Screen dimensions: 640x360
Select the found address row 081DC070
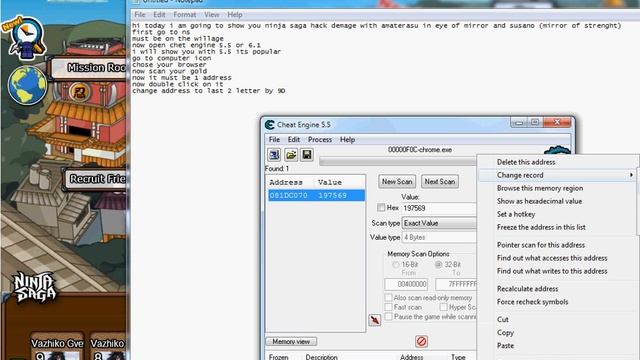pos(316,195)
